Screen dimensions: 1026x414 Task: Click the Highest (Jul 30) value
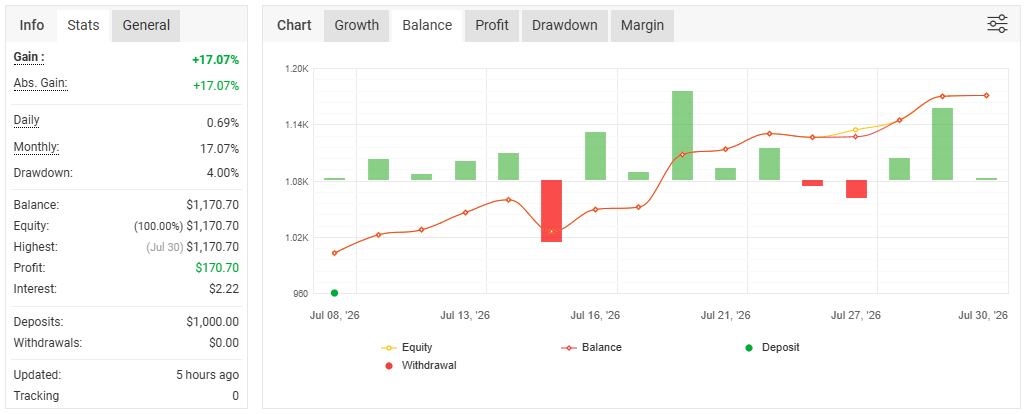pos(193,247)
